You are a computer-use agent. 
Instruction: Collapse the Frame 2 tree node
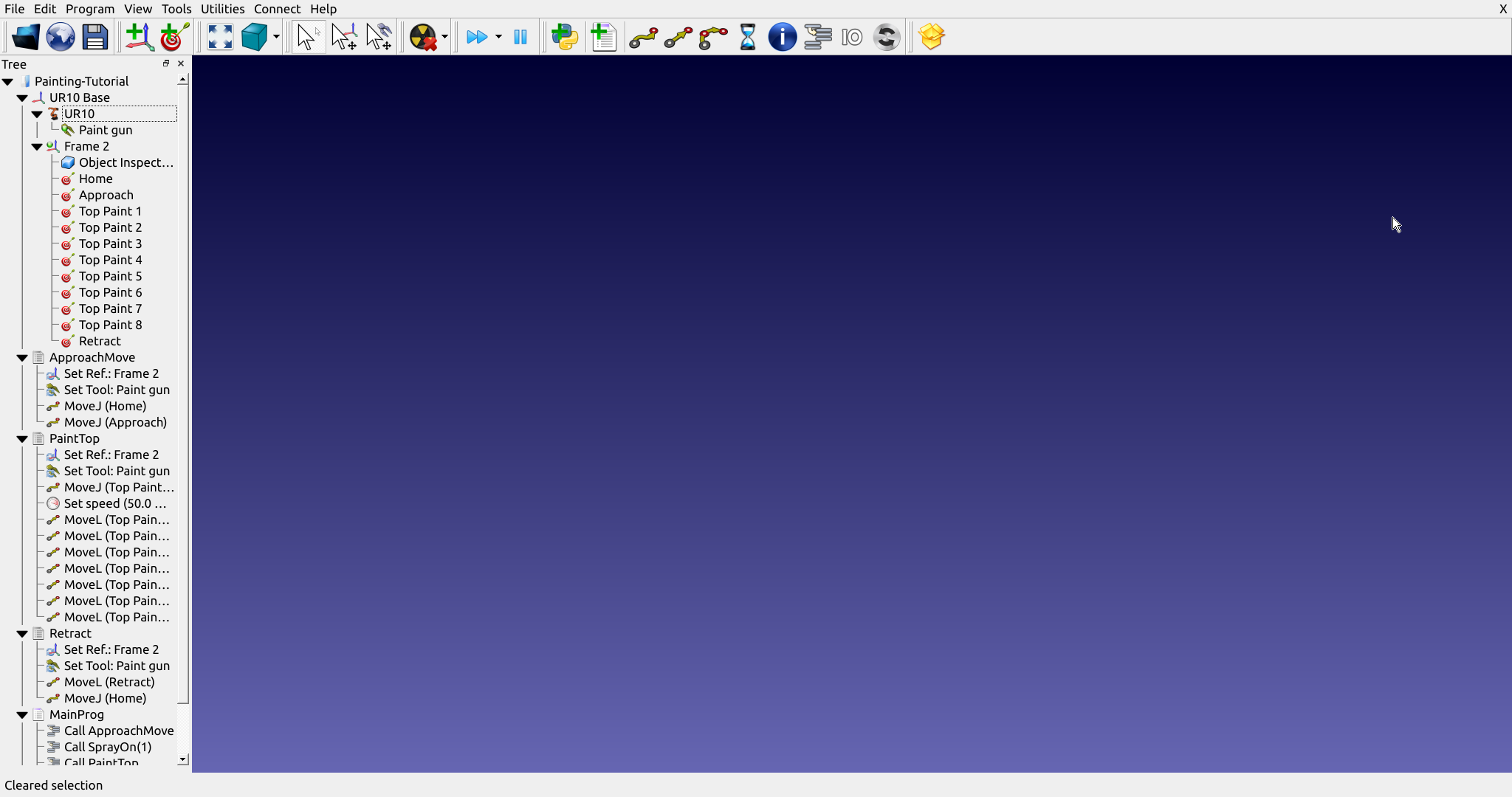click(37, 146)
